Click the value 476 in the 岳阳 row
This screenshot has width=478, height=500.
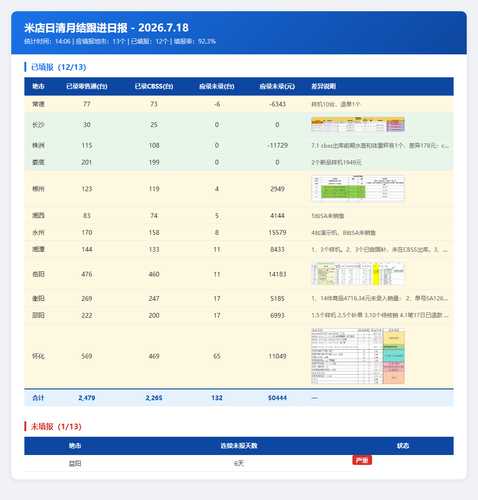(x=87, y=274)
